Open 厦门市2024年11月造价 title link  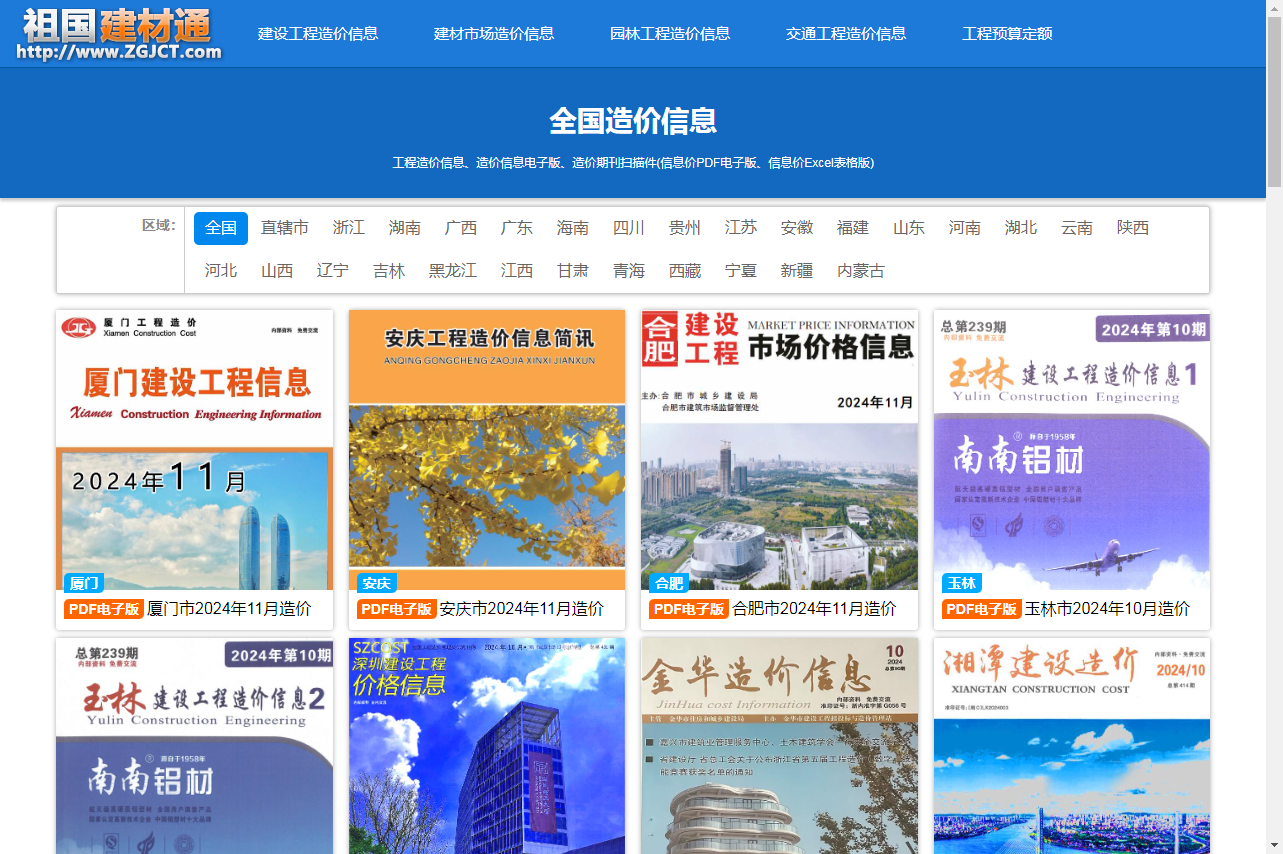coord(229,609)
